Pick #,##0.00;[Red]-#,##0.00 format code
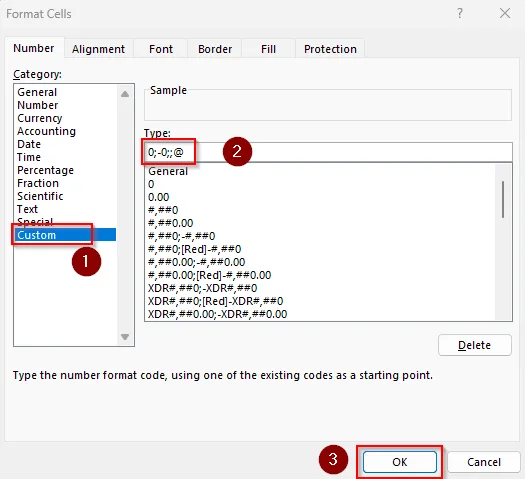The width and height of the screenshot is (525, 479). click(x=321, y=275)
